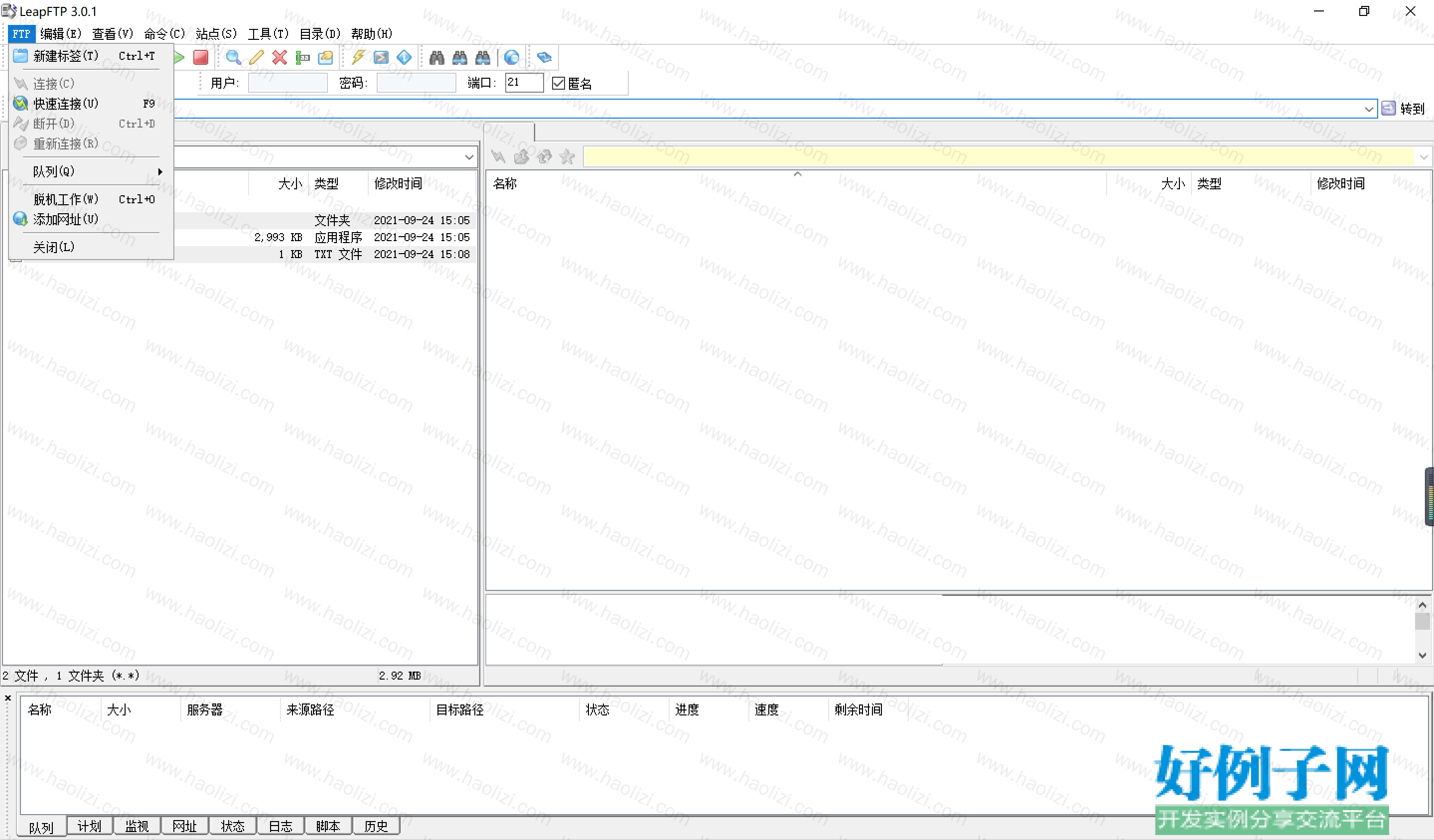Click the remote pane refresh icon
Image resolution: width=1434 pixels, height=840 pixels.
pos(545,156)
